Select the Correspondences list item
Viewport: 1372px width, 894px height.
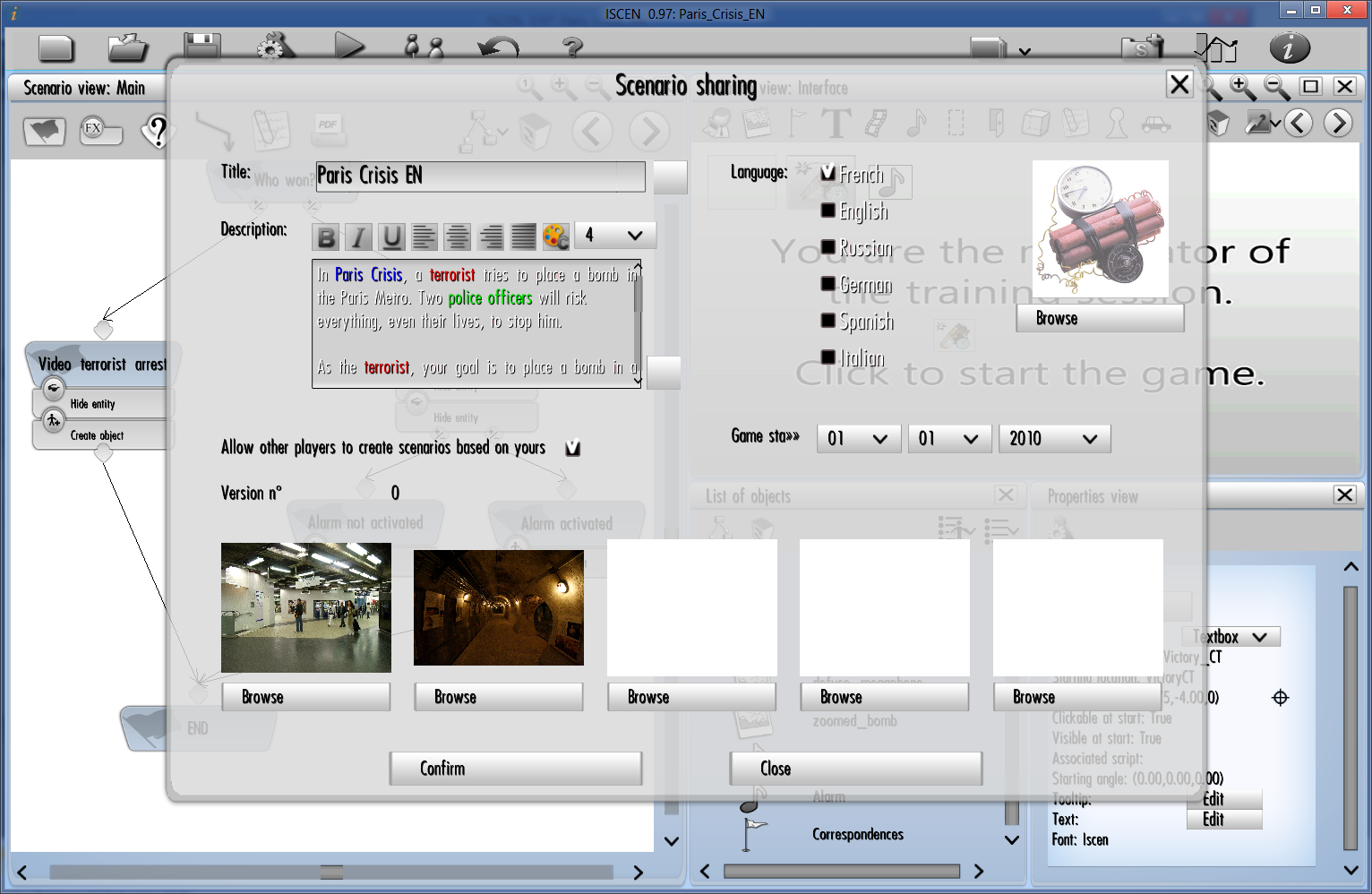(x=858, y=834)
